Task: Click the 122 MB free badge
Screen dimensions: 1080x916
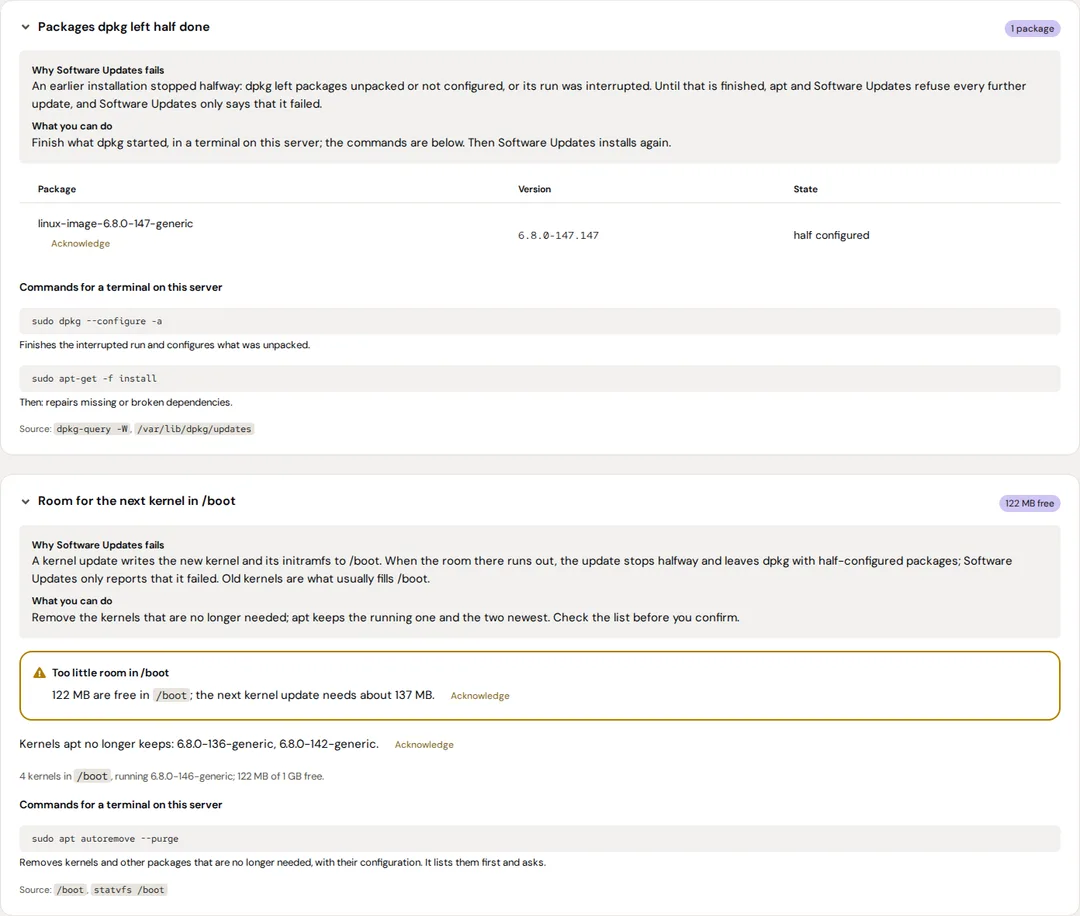Action: (1029, 503)
